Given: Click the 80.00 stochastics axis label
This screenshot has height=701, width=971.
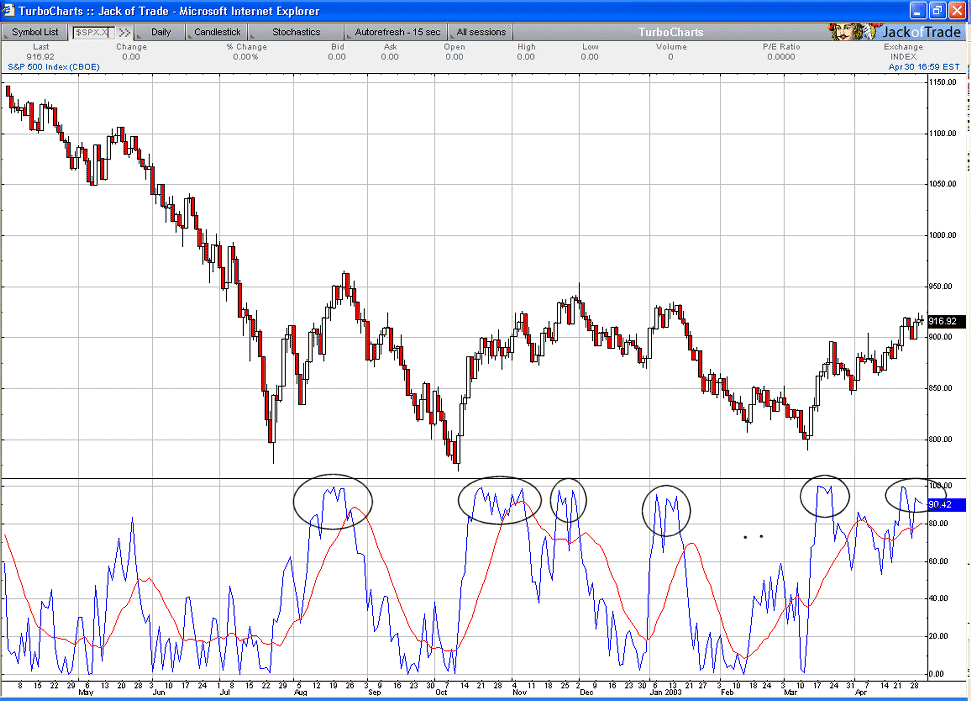Looking at the screenshot, I should pos(938,524).
